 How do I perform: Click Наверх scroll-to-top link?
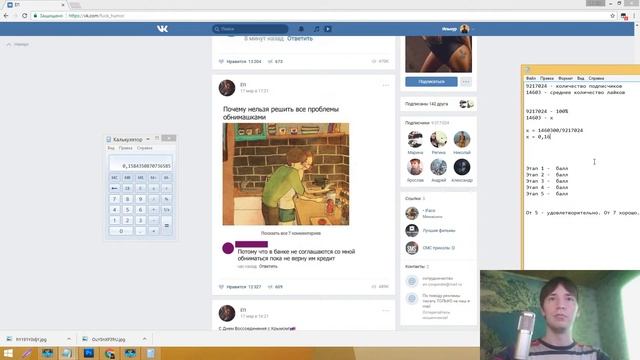click(18, 44)
